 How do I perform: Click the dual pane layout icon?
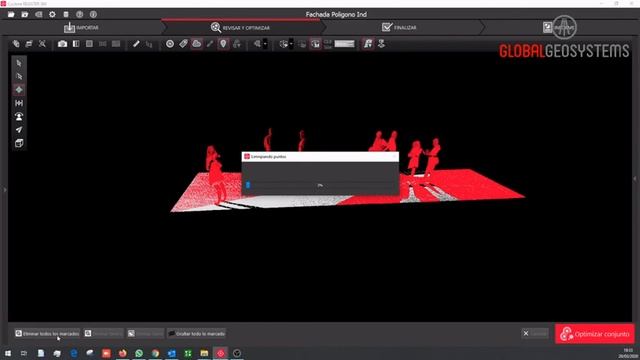[x=103, y=44]
